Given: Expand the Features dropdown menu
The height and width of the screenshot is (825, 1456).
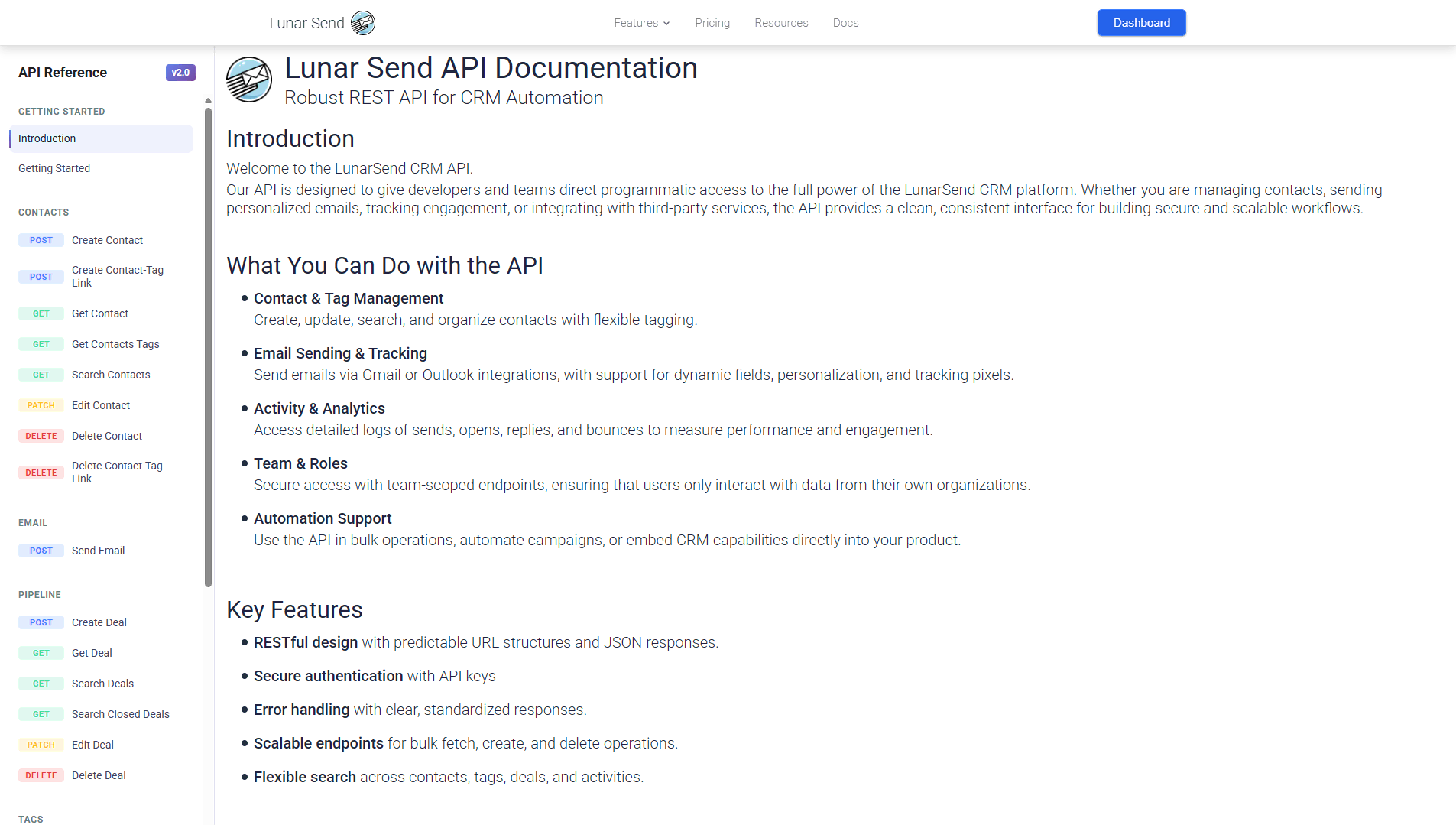Looking at the screenshot, I should pos(641,23).
